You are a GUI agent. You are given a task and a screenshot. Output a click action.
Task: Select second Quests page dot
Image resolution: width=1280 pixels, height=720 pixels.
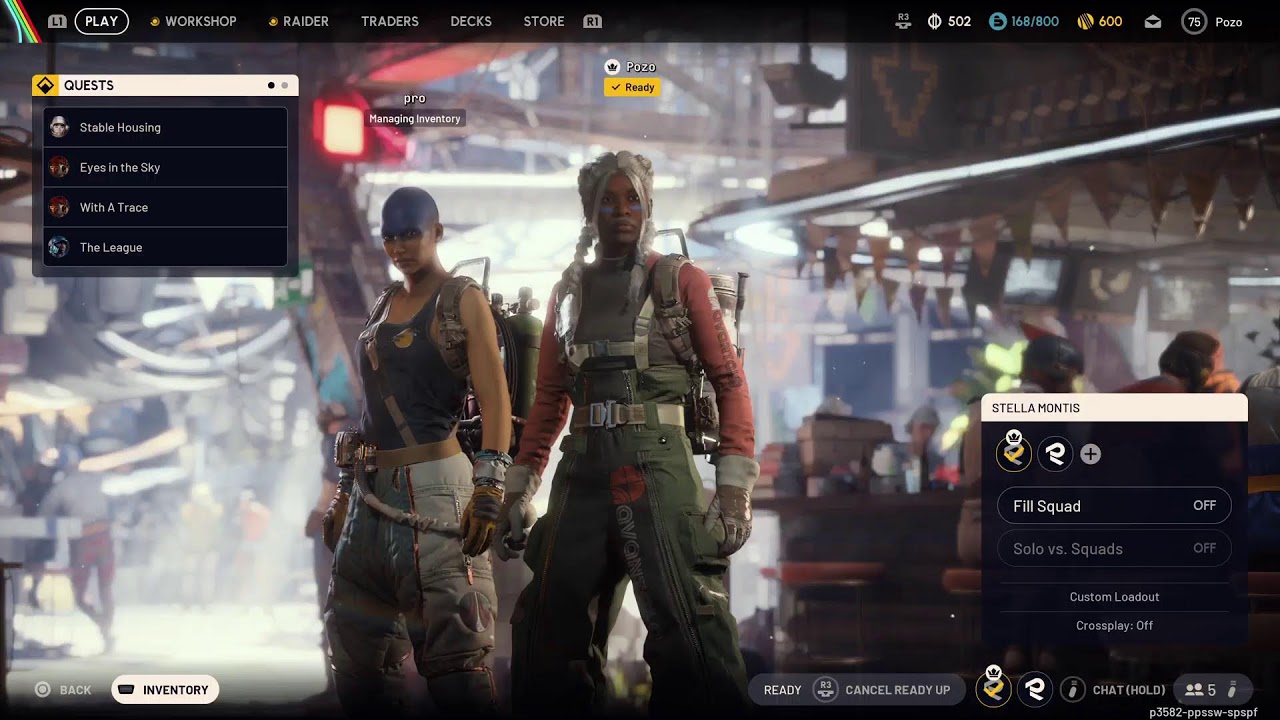point(285,85)
